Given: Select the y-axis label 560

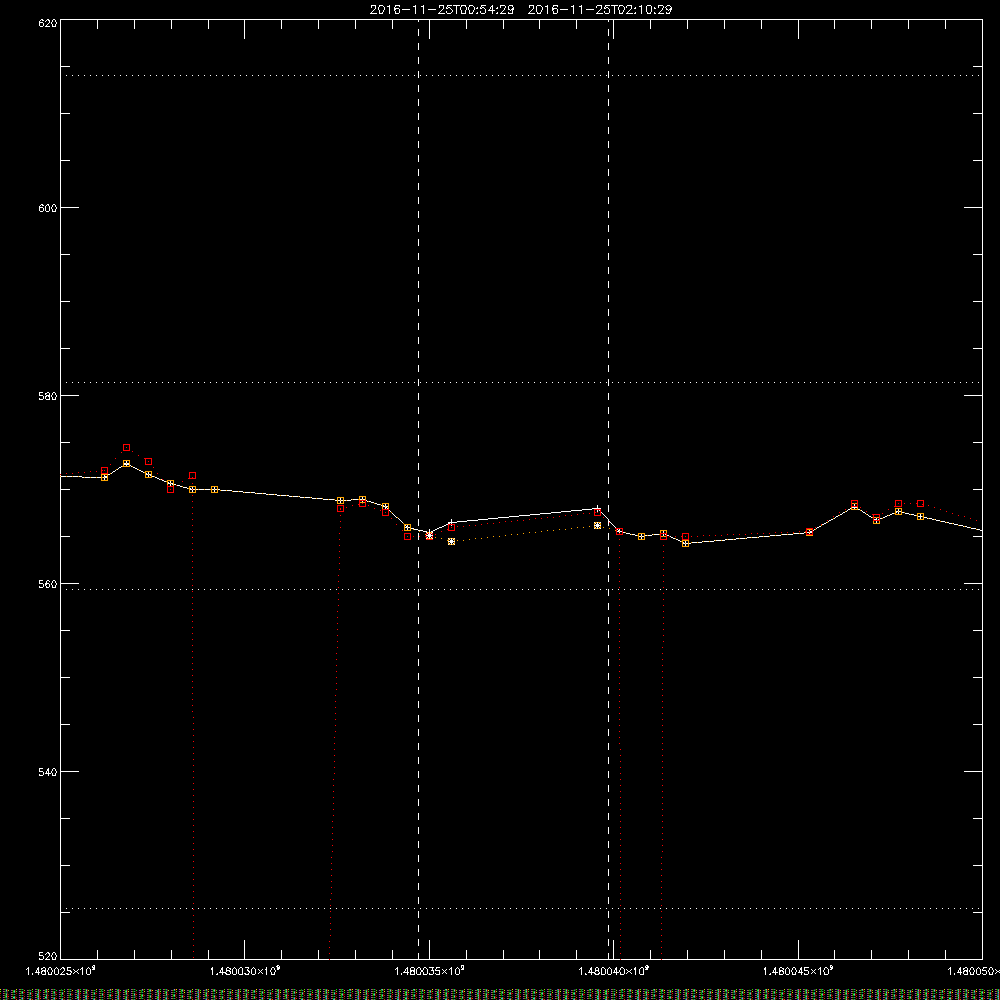Looking at the screenshot, I should coord(48,584).
